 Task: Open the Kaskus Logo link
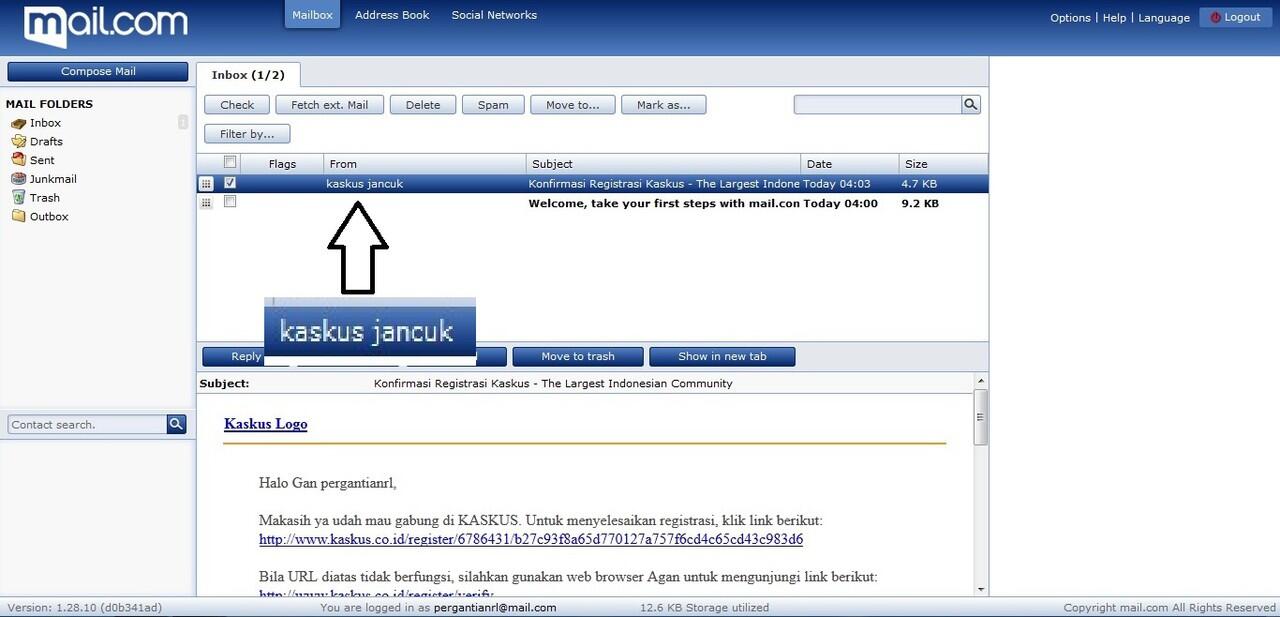pos(265,424)
